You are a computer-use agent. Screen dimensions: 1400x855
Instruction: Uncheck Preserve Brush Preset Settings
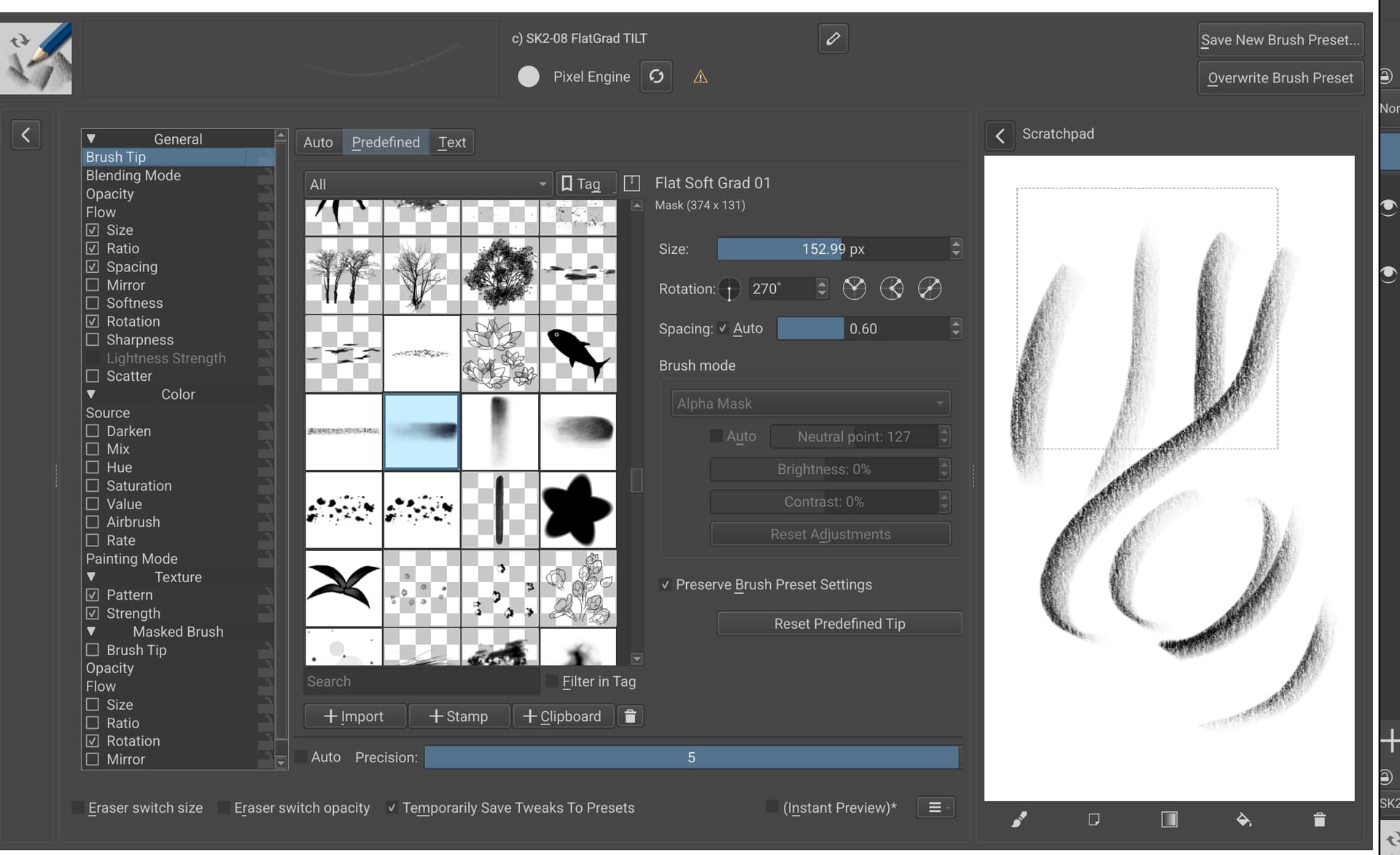[x=665, y=585]
